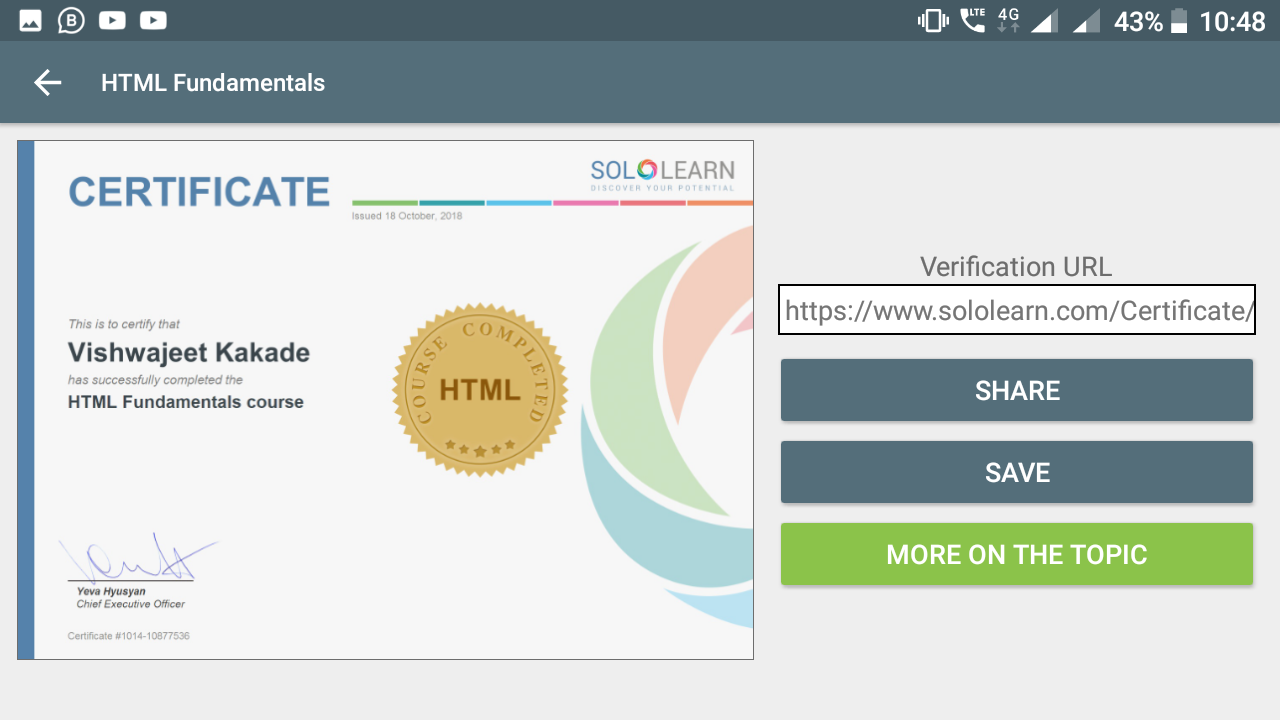Open MORE ON THE TOPIC

coord(1017,554)
